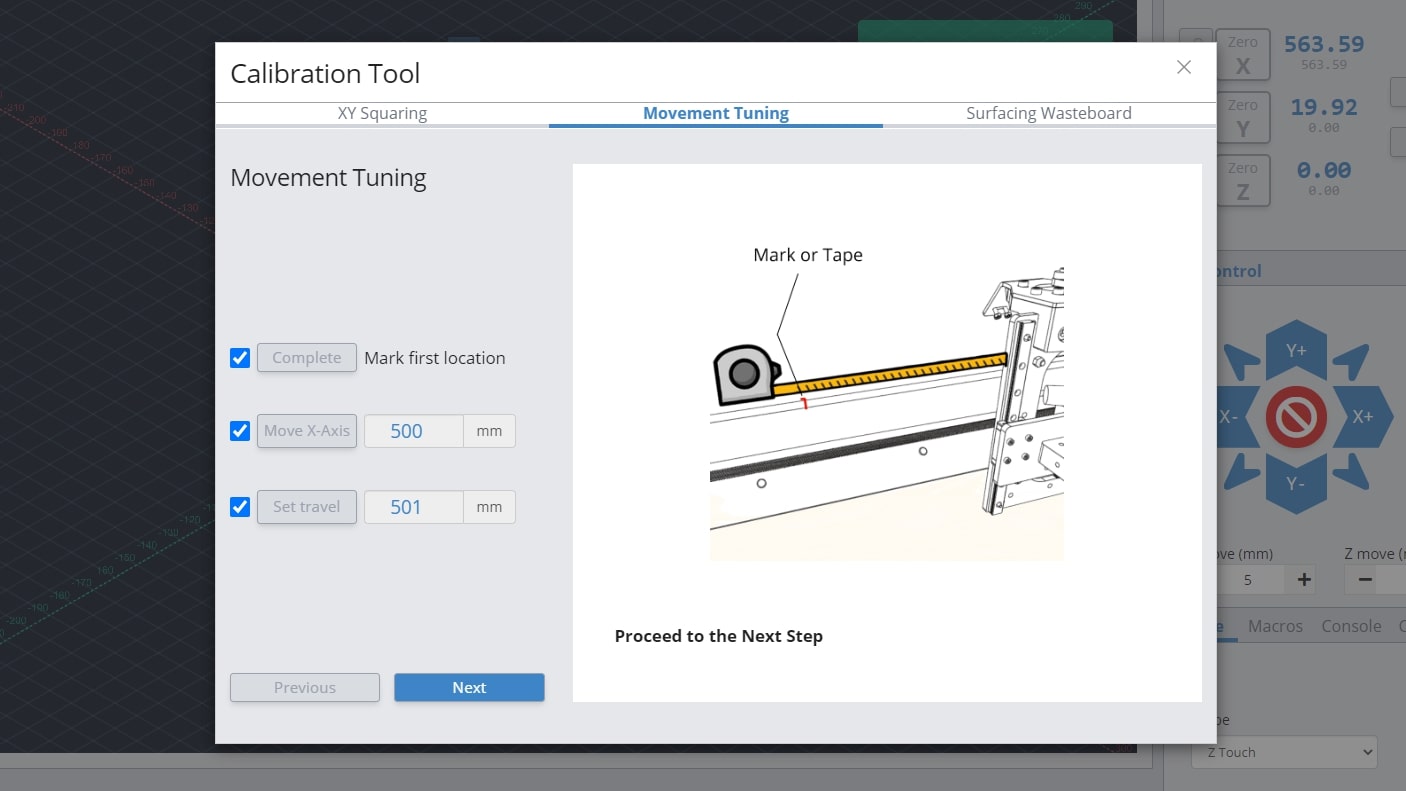Viewport: 1406px width, 791px height.
Task: Jog diagonally with the X+ Y+ arrow
Action: click(x=1350, y=362)
